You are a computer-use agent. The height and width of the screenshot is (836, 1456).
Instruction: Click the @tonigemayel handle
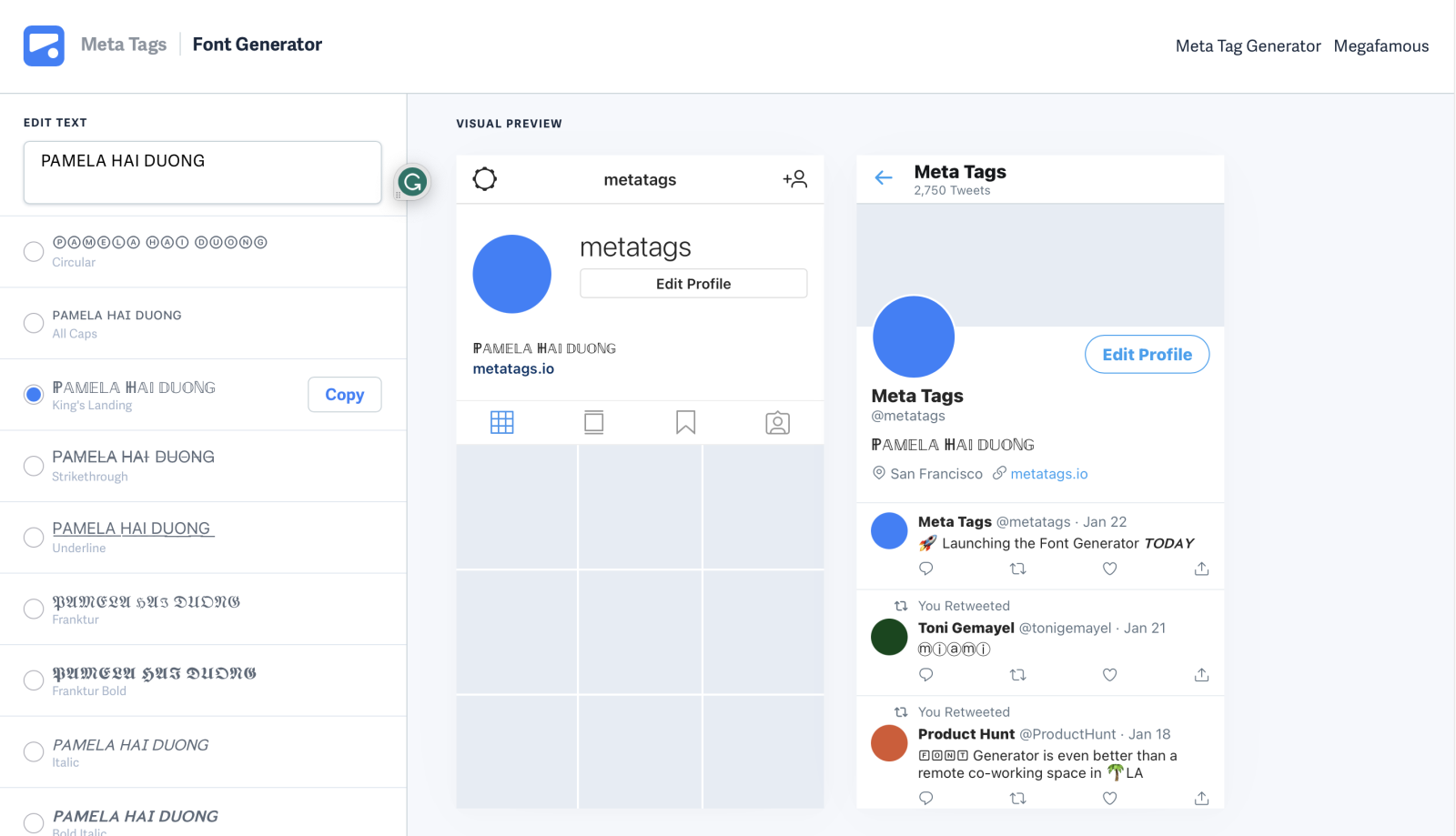tap(1065, 628)
